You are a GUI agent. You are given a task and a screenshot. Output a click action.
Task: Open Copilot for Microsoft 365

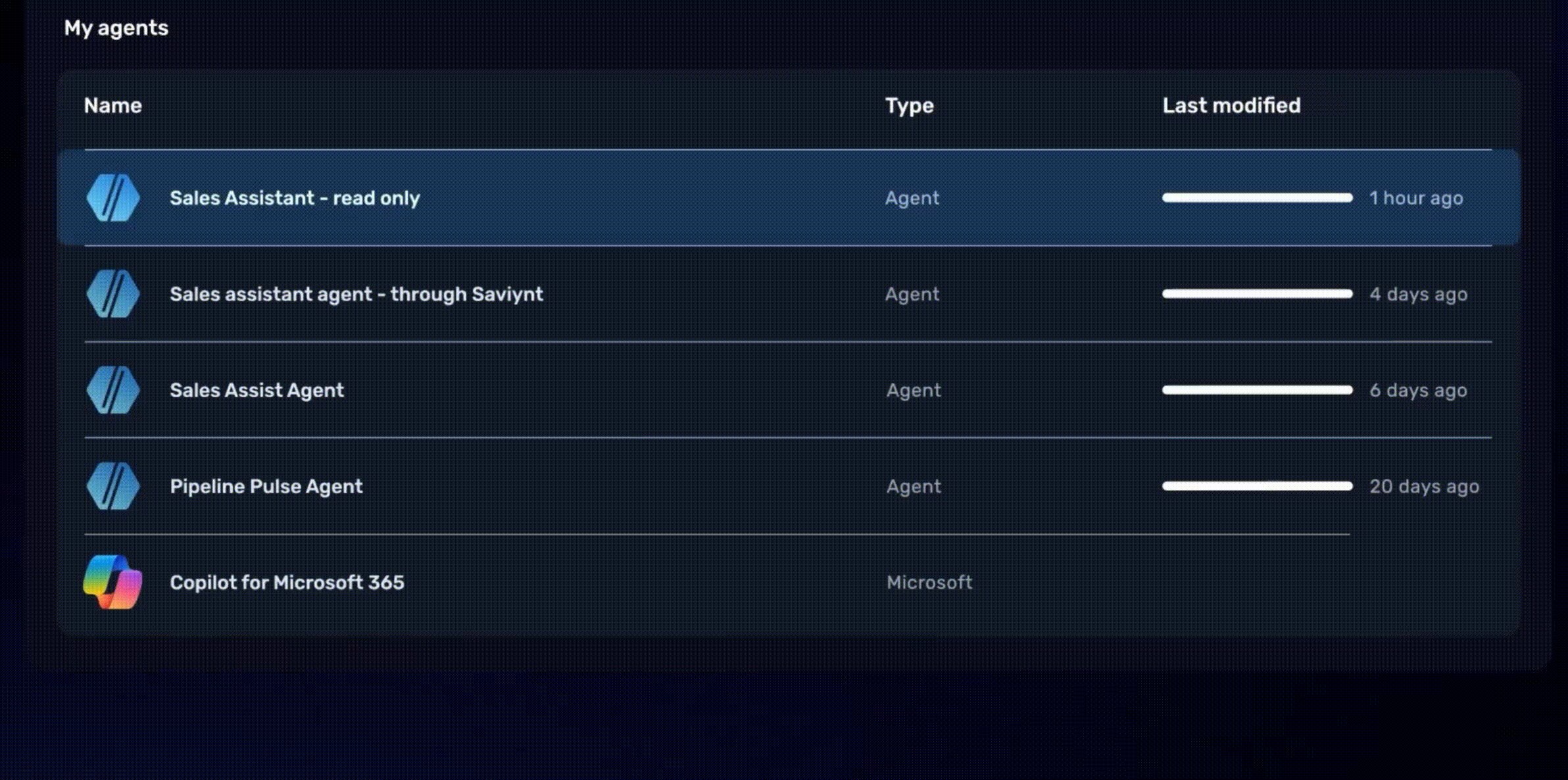tap(287, 582)
